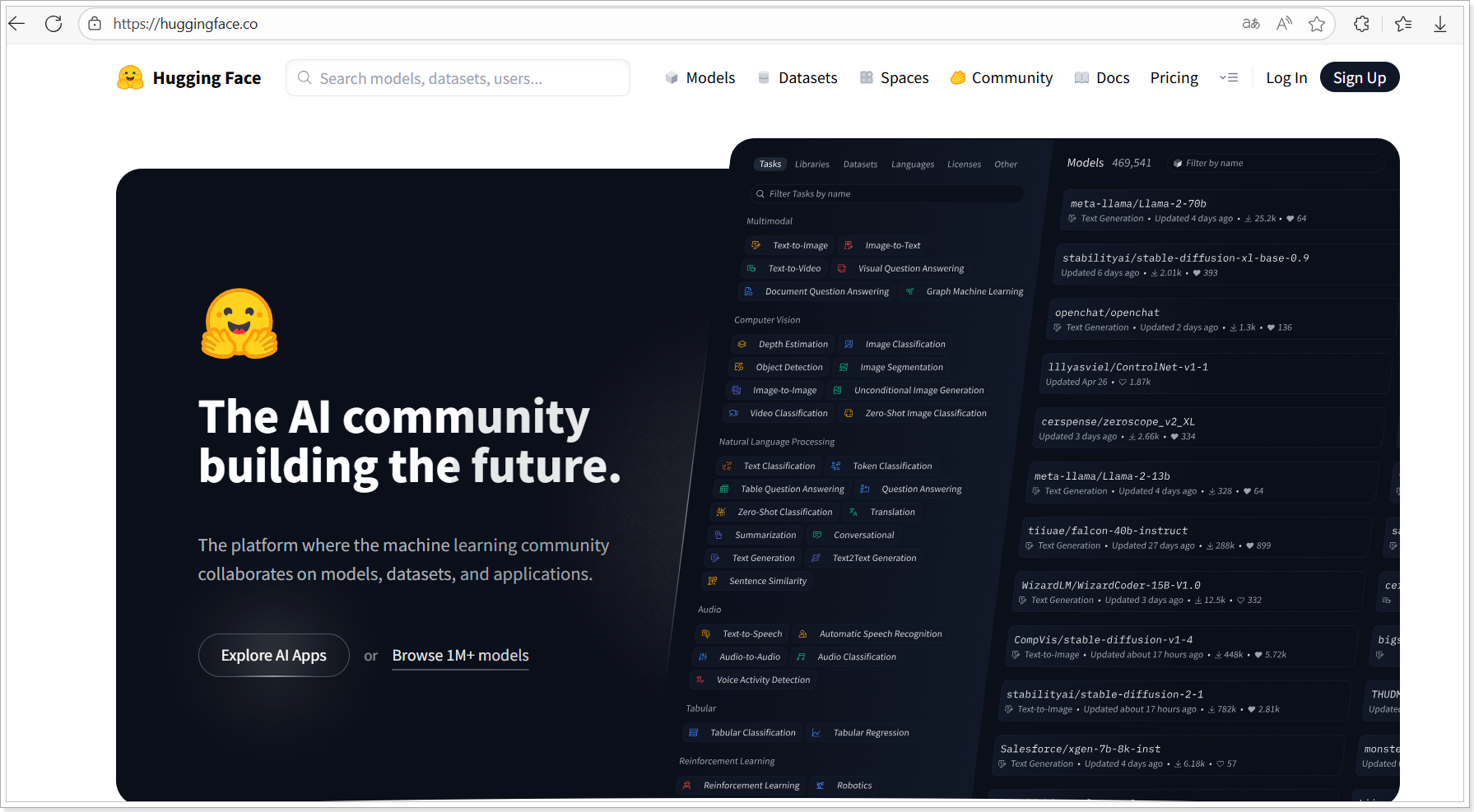This screenshot has height=812, width=1474.
Task: Click the Image-to-Text task icon
Action: [848, 245]
